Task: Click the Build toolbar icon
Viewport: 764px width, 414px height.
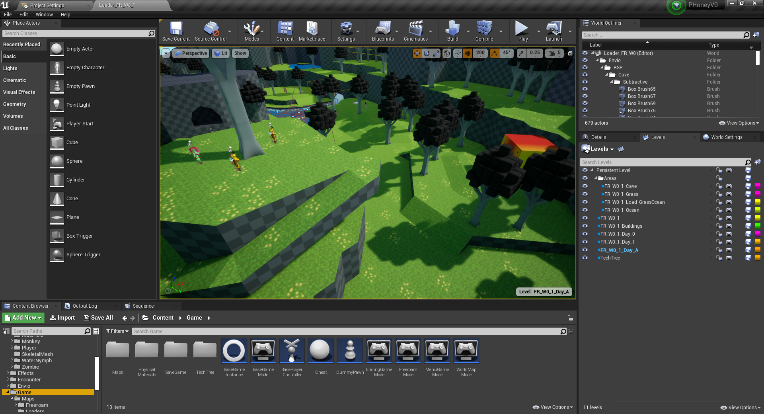Action: 452,28
